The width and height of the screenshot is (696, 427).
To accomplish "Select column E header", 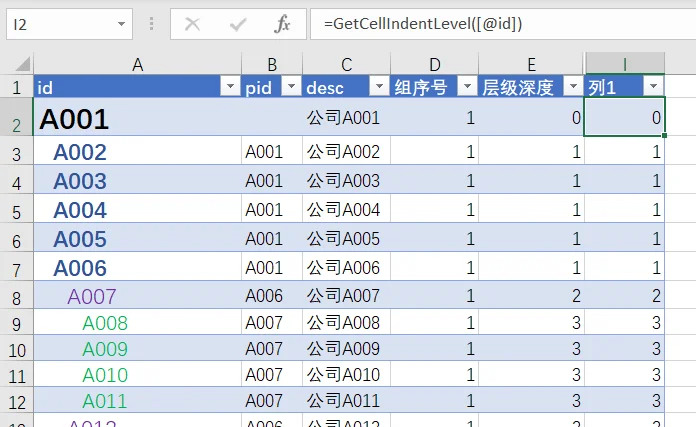I will [531, 64].
